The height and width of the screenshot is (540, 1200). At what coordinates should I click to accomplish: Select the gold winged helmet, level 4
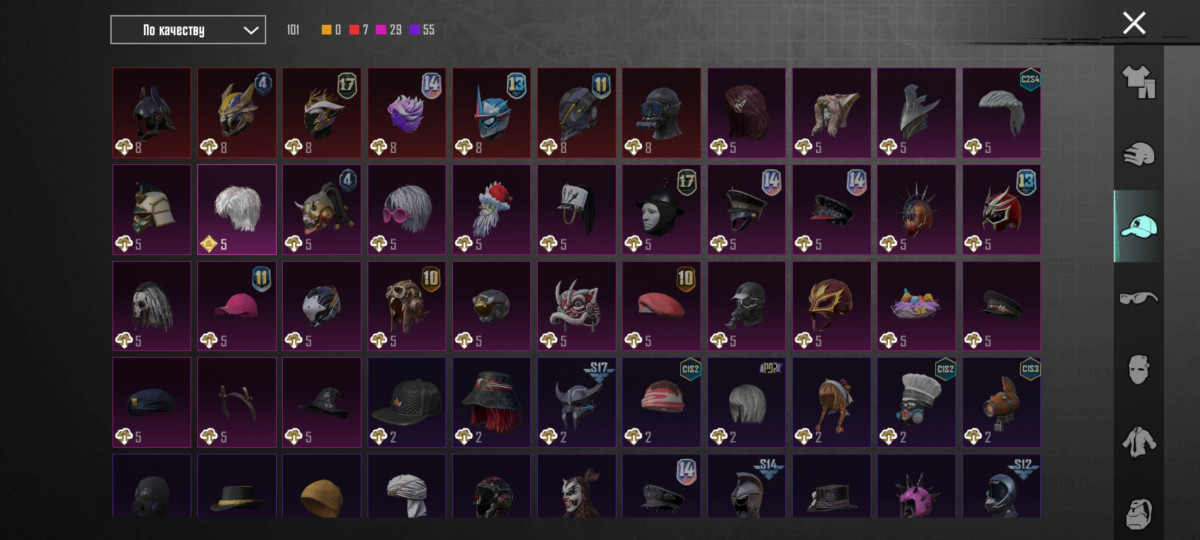pos(237,113)
